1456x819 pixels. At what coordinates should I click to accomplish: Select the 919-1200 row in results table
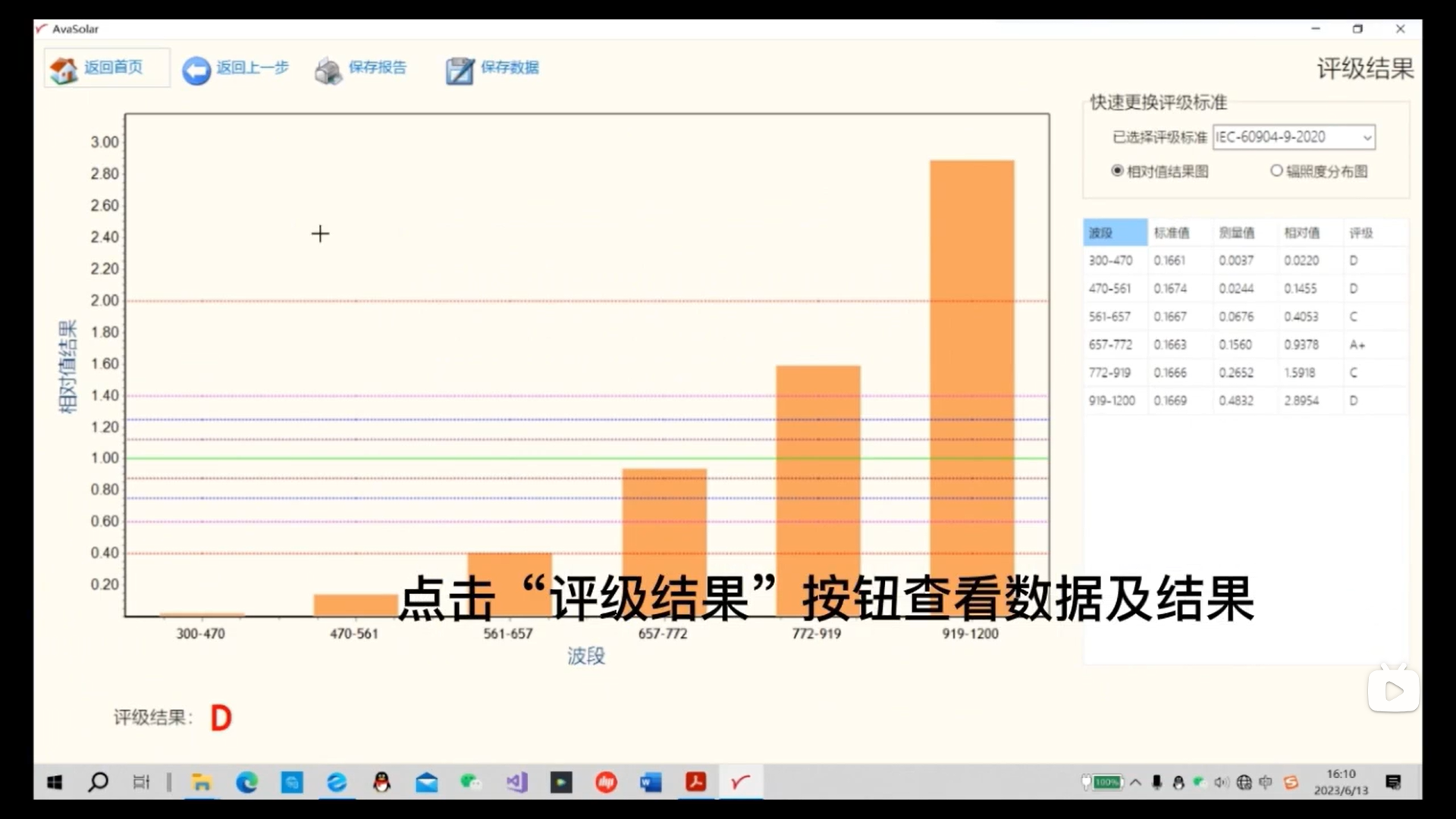tap(1244, 400)
